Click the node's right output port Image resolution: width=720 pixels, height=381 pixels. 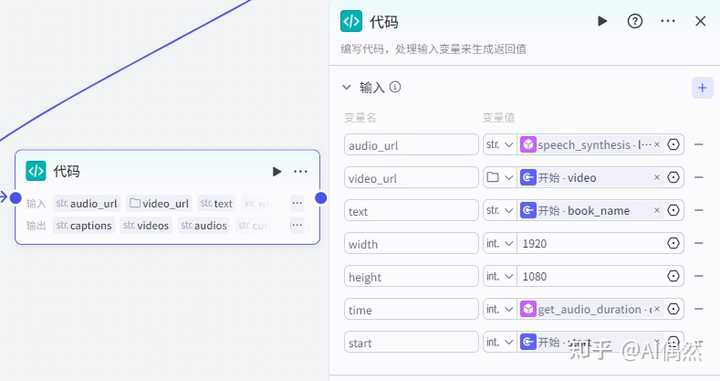tap(321, 198)
